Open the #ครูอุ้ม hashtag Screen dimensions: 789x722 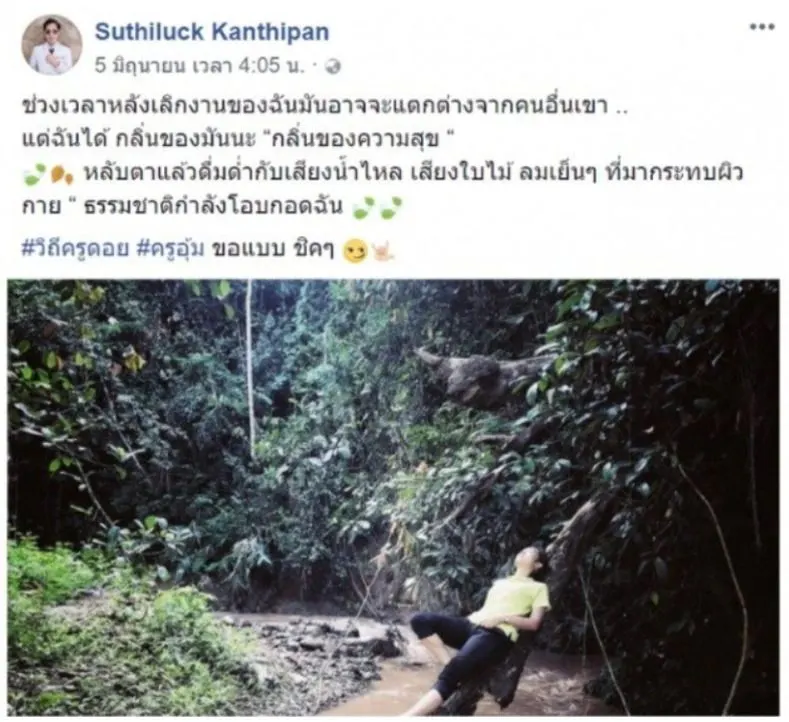pos(171,249)
